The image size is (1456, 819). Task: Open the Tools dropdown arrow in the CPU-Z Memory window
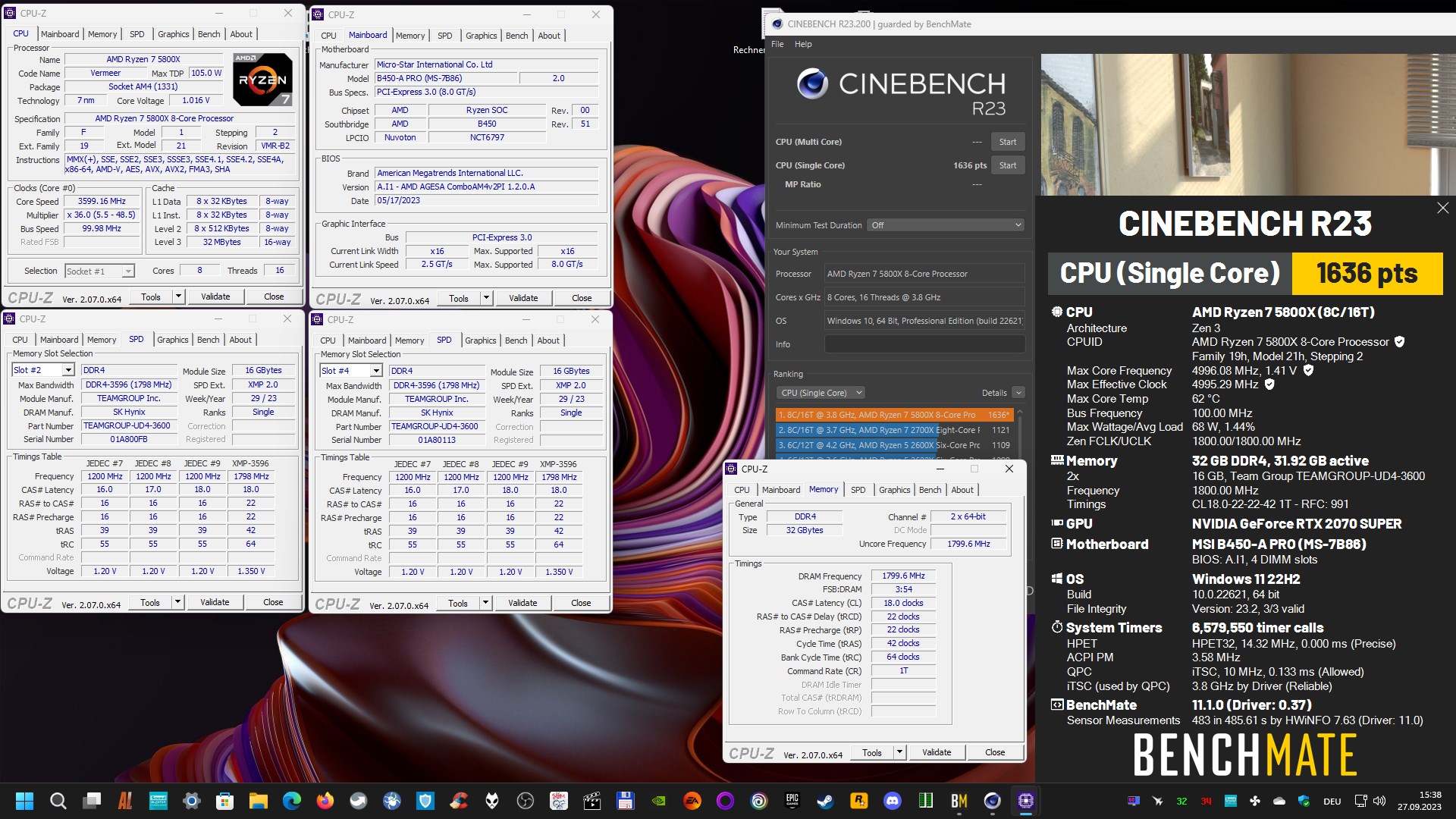pos(899,752)
